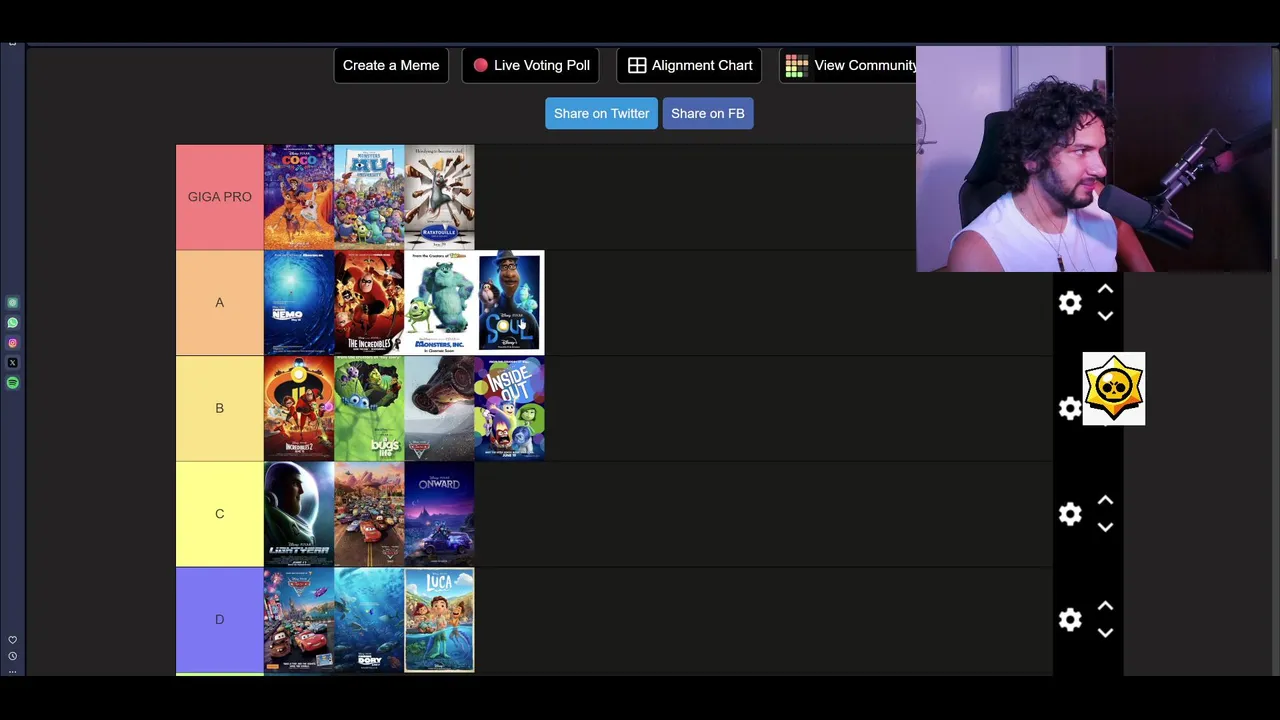This screenshot has height=720, width=1280.
Task: Select the Onward poster
Action: pos(439,514)
